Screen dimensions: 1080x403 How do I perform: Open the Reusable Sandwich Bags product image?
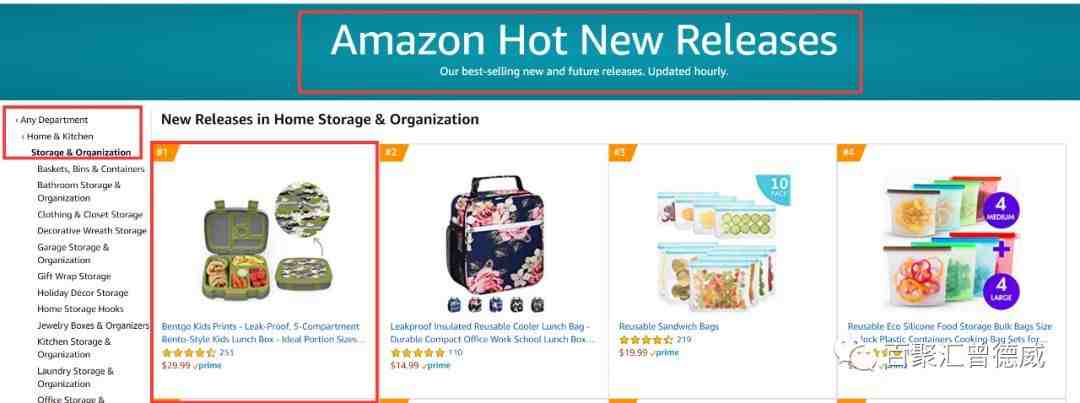[720, 242]
